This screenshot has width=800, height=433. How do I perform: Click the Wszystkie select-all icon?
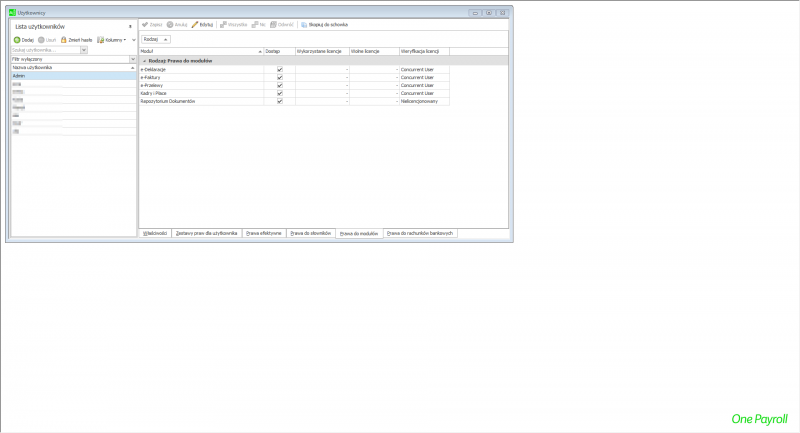click(223, 24)
